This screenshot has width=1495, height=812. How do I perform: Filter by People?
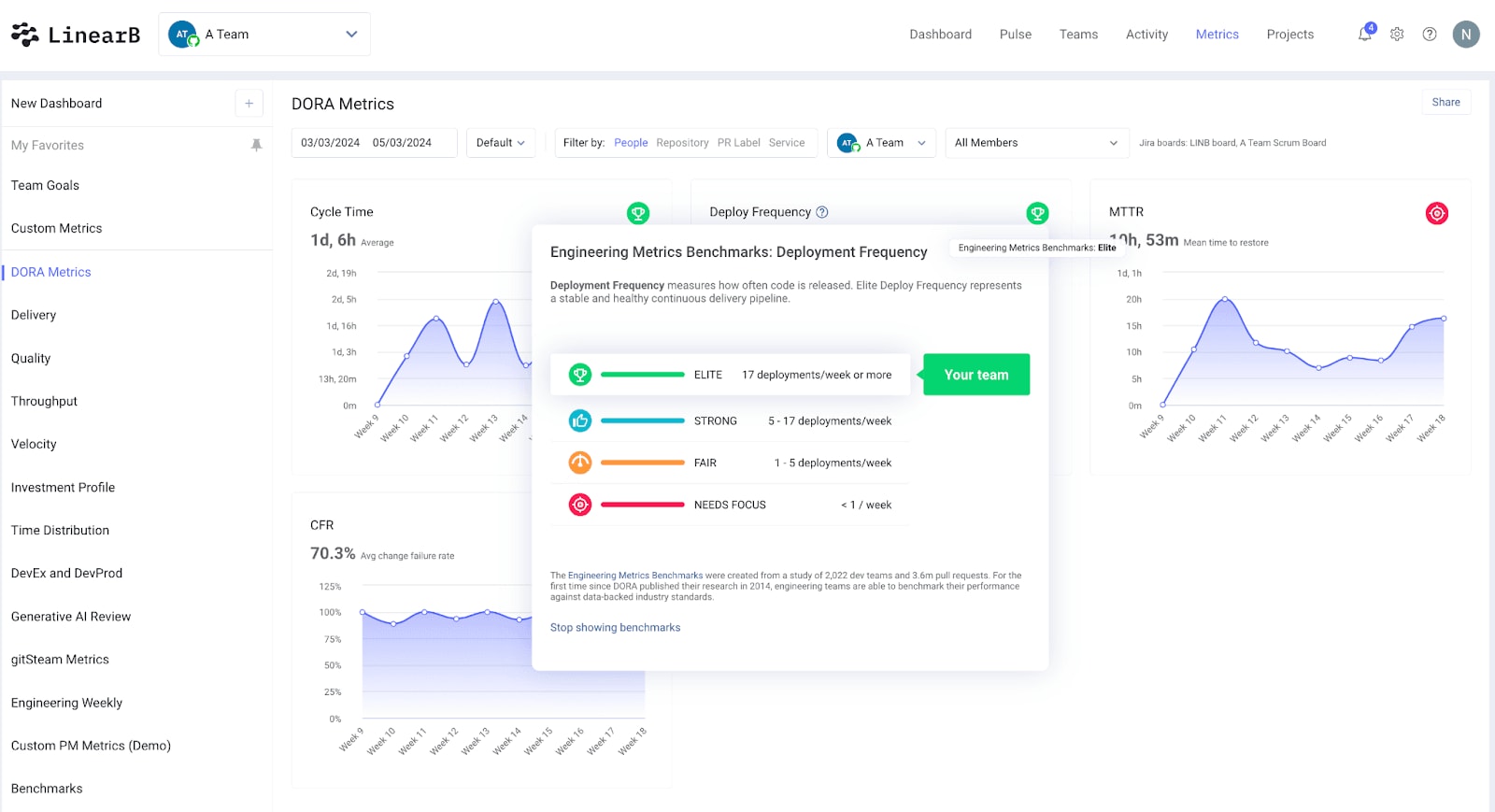pos(631,143)
